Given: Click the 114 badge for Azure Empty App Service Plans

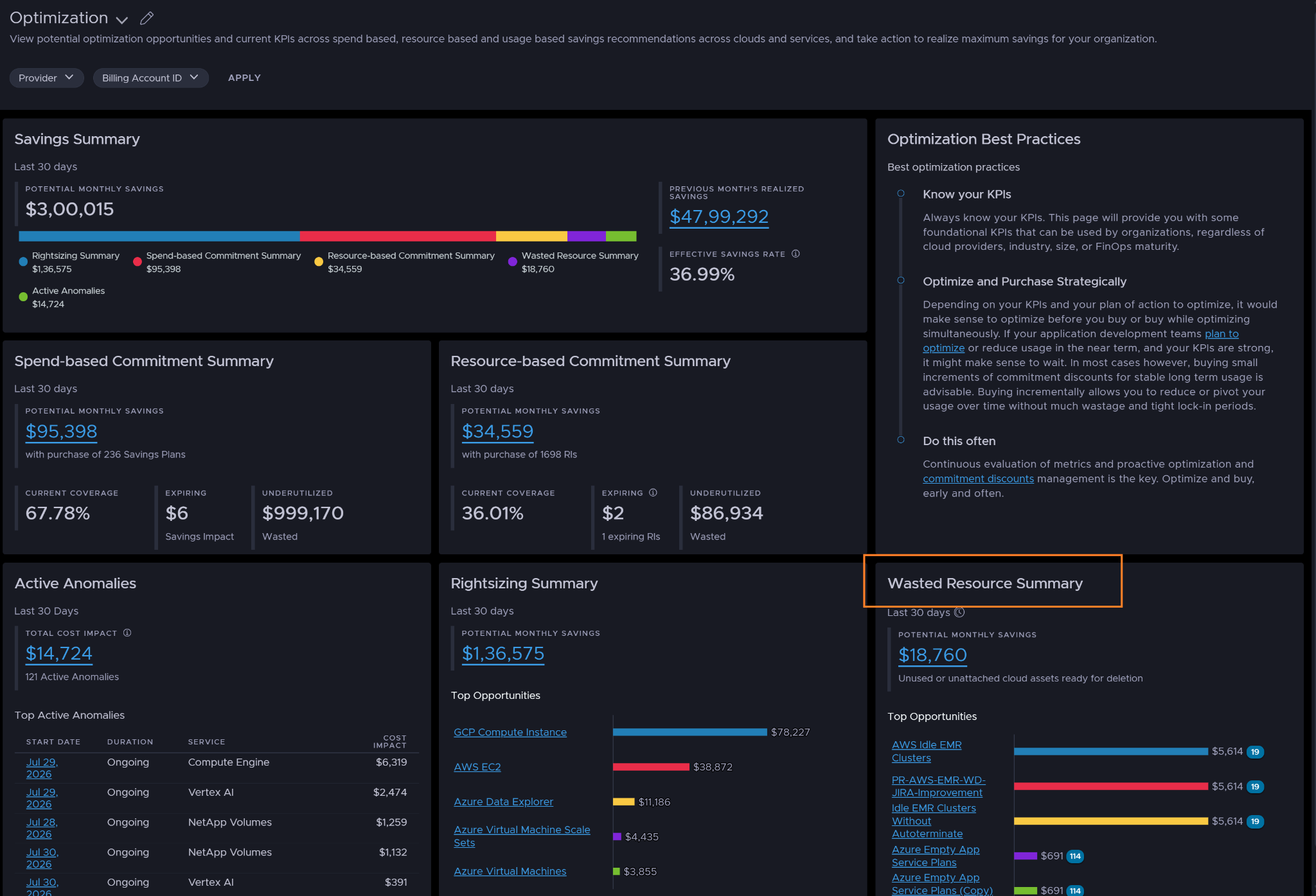Looking at the screenshot, I should coord(1075,856).
